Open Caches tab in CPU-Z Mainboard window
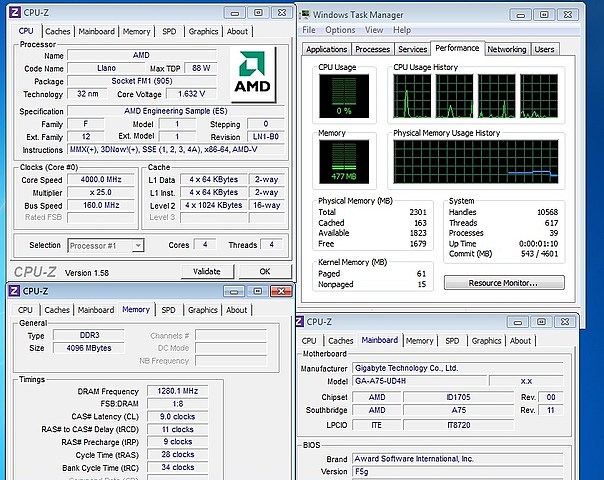The height and width of the screenshot is (480, 604). tap(341, 341)
